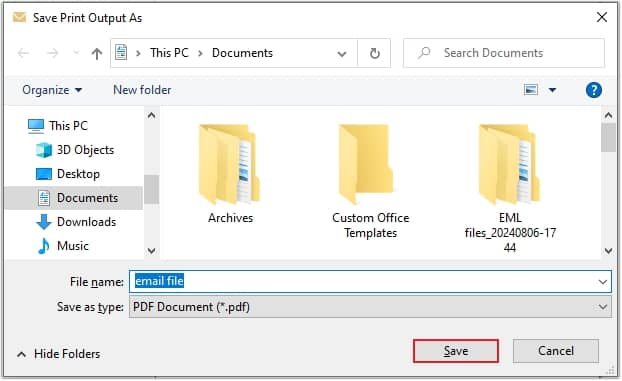622x381 pixels.
Task: Click the Forward navigation arrow
Action: (x=52, y=53)
